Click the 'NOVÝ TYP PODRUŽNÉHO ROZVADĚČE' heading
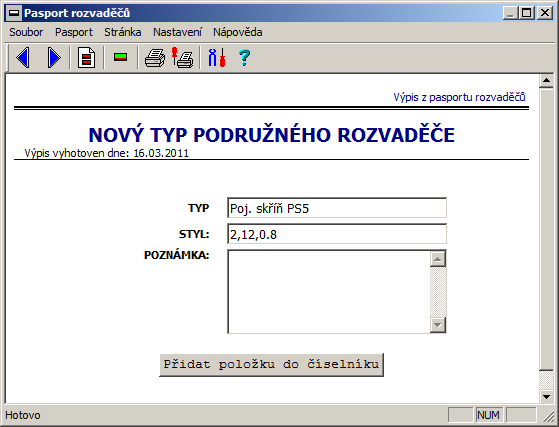The image size is (559, 427). point(271,135)
